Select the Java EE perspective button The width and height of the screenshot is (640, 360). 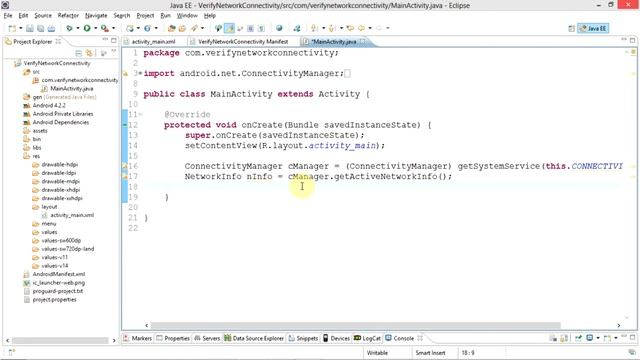coord(593,28)
